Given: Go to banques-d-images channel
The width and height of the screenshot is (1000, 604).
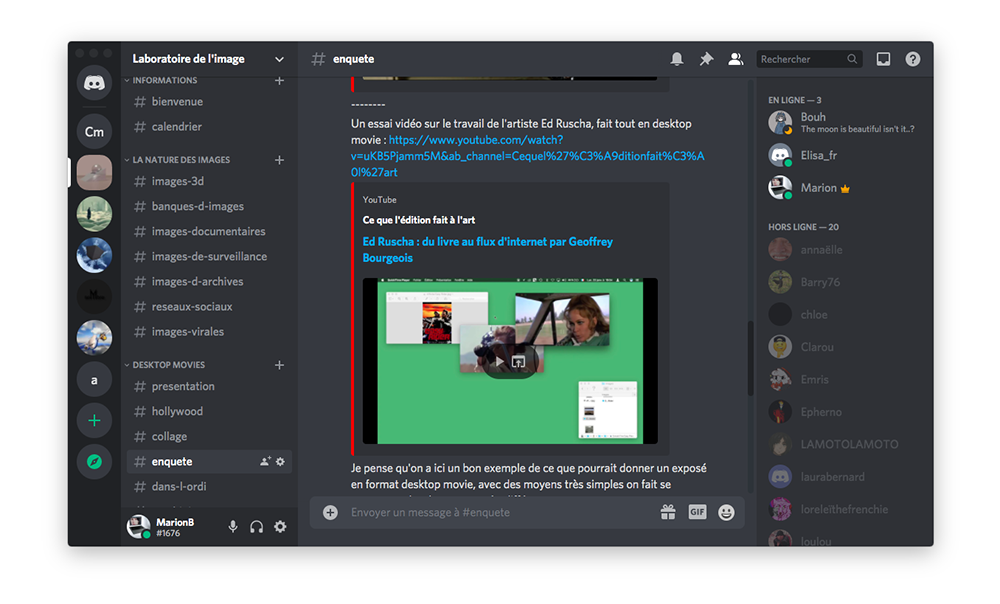Looking at the screenshot, I should 209,206.
